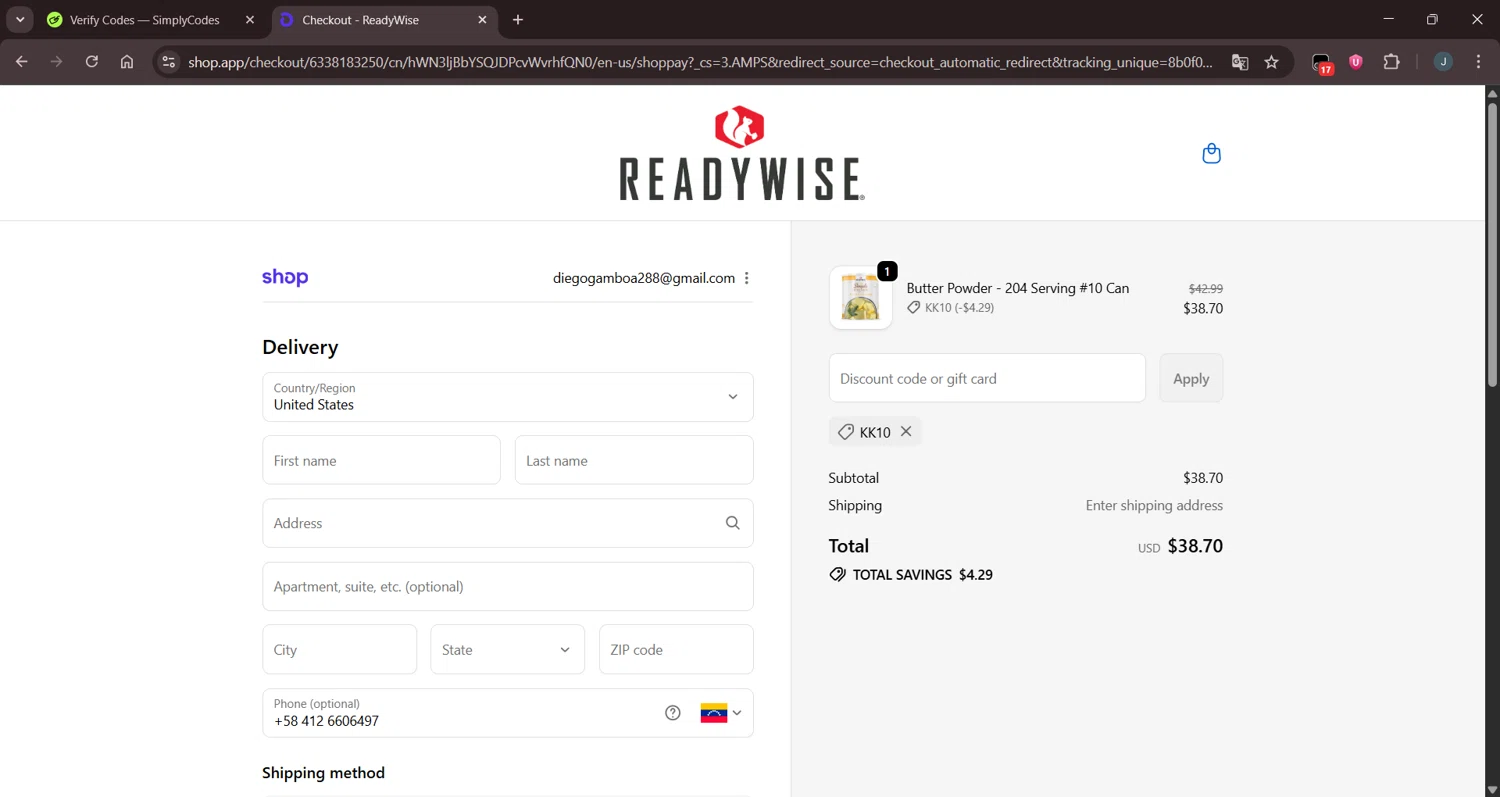Switch to Verify Codes SimplyCodes tab
This screenshot has width=1500, height=797.
145,20
